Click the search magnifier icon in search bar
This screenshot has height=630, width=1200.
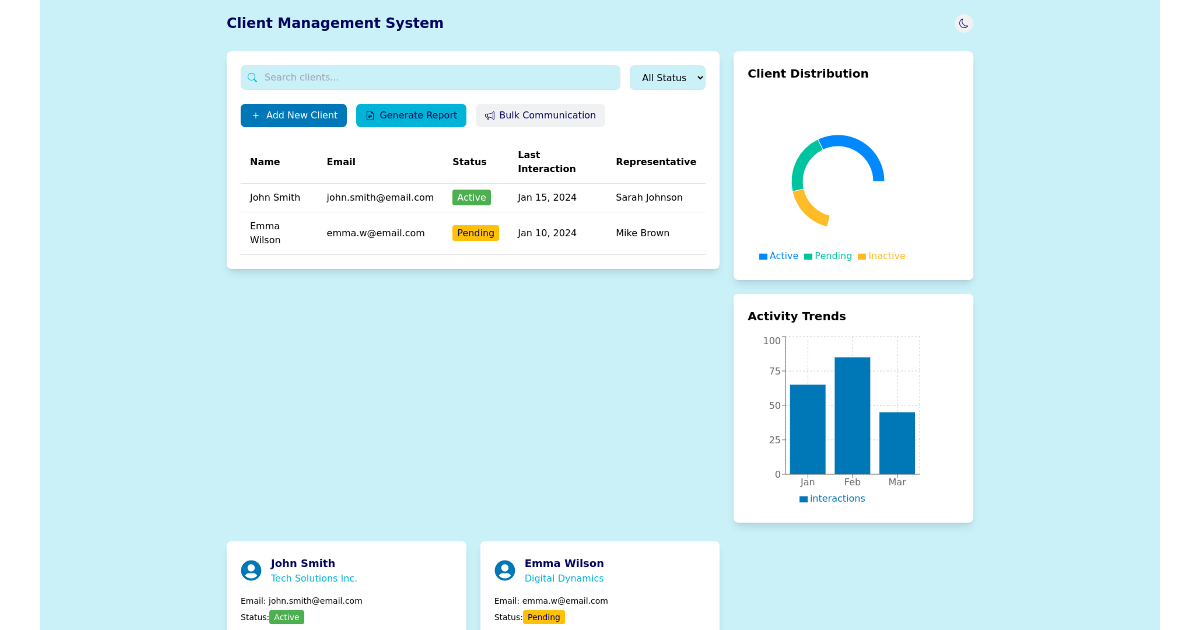(253, 77)
